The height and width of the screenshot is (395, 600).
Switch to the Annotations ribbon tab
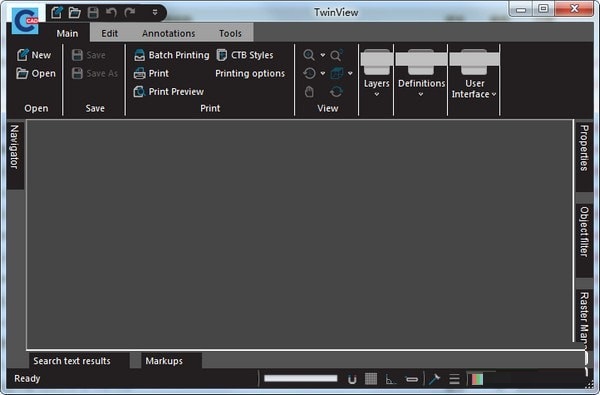[x=169, y=34]
